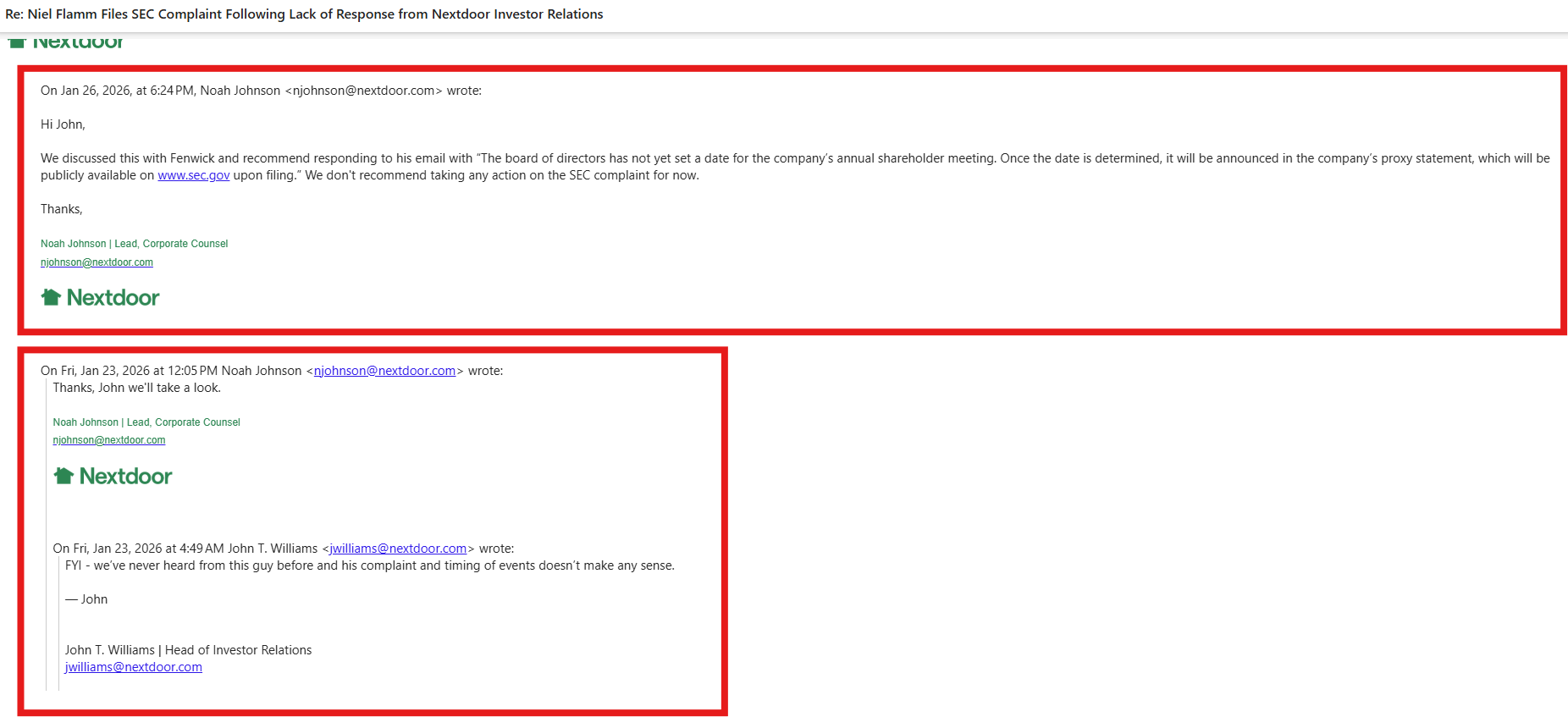The image size is (1568, 717).
Task: Click 'John T. Williams | Head of Investor Relations' text
Action: [188, 650]
